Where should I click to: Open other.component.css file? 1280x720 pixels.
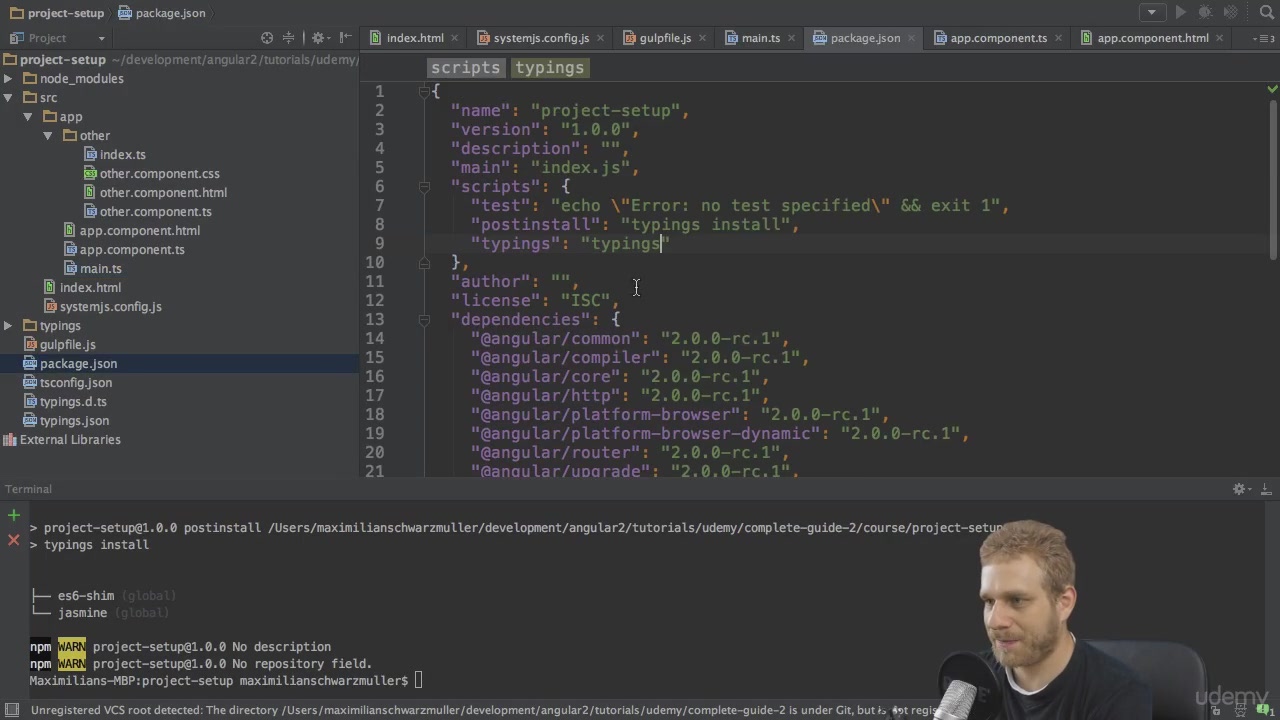pos(159,174)
